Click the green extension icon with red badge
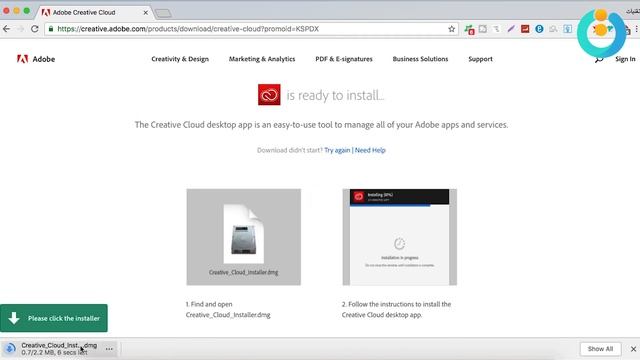Image resolution: width=640 pixels, height=360 pixels. click(x=469, y=29)
